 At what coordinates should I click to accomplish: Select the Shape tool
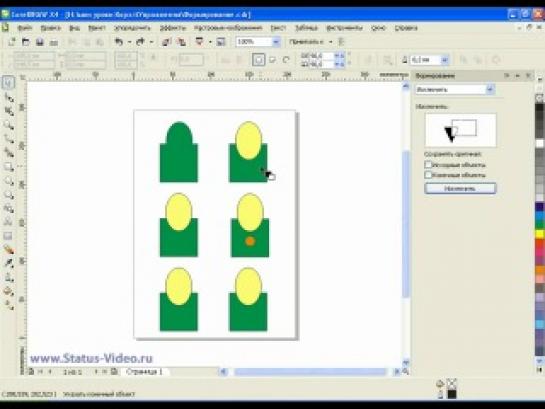click(9, 98)
